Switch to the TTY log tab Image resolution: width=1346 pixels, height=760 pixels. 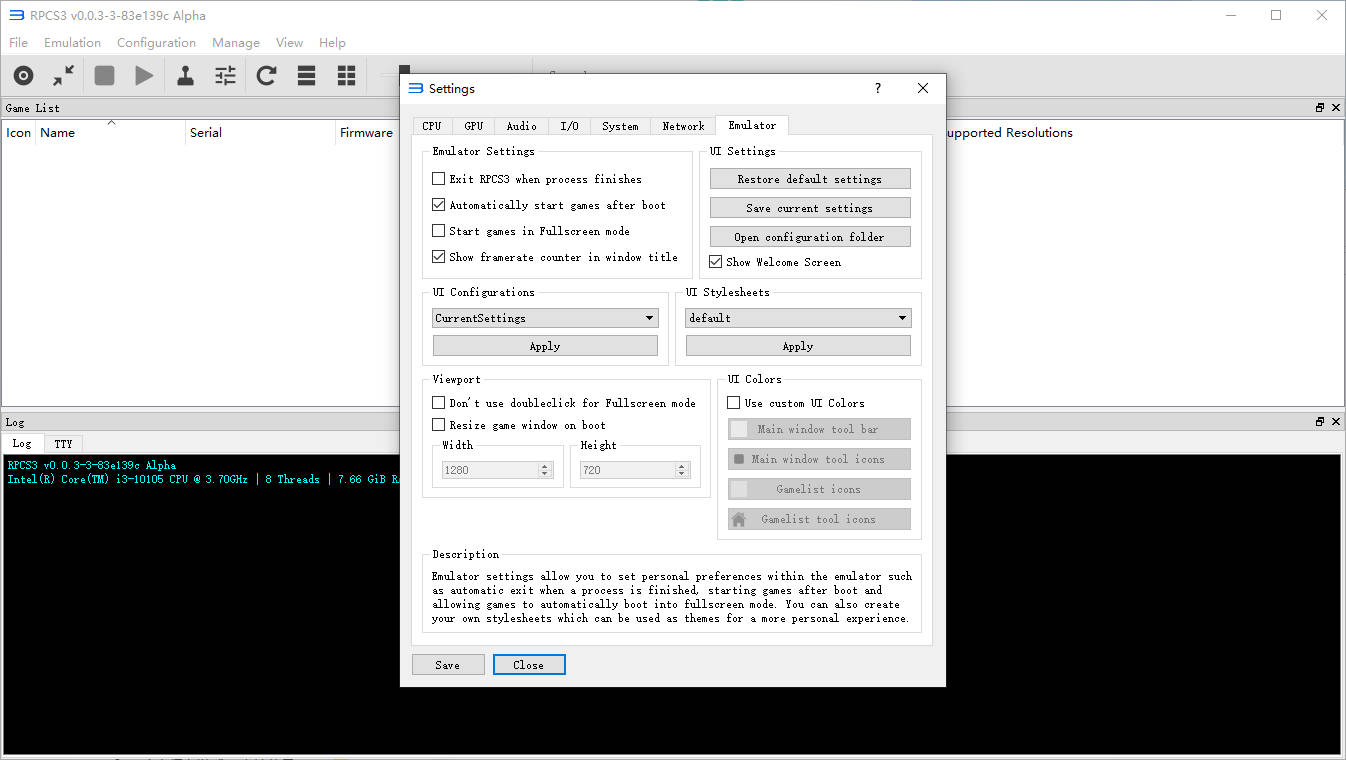(63, 443)
